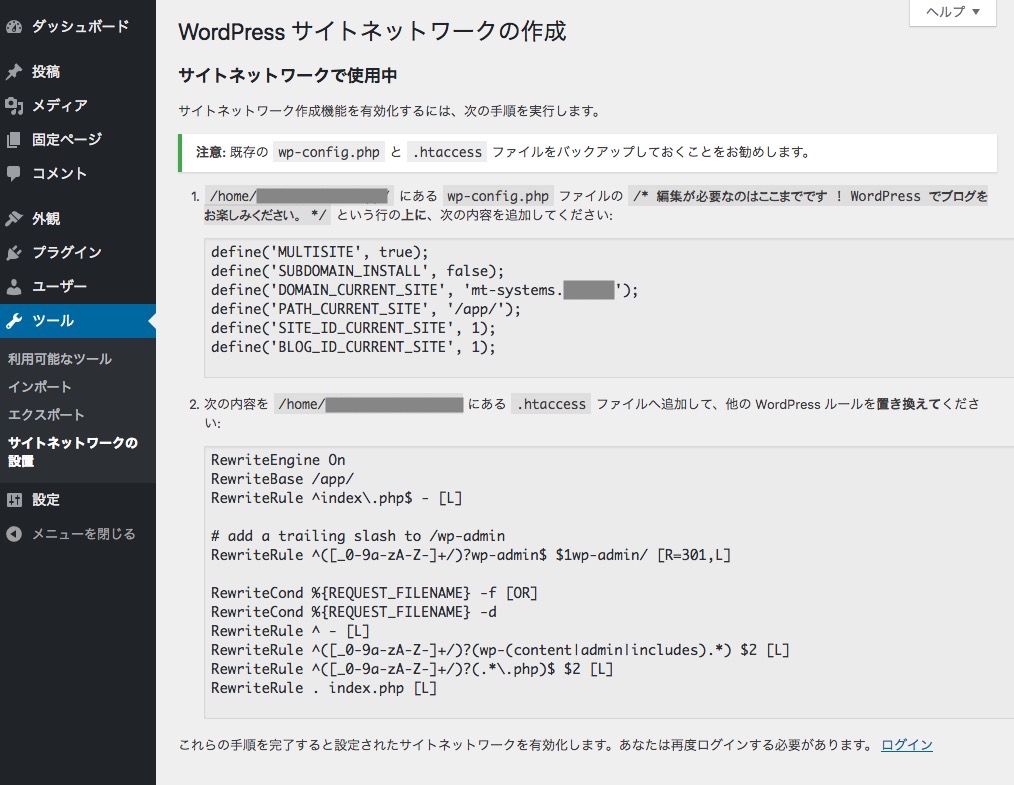Click wp-config.php code tag in notice
The height and width of the screenshot is (785, 1014).
click(x=329, y=152)
